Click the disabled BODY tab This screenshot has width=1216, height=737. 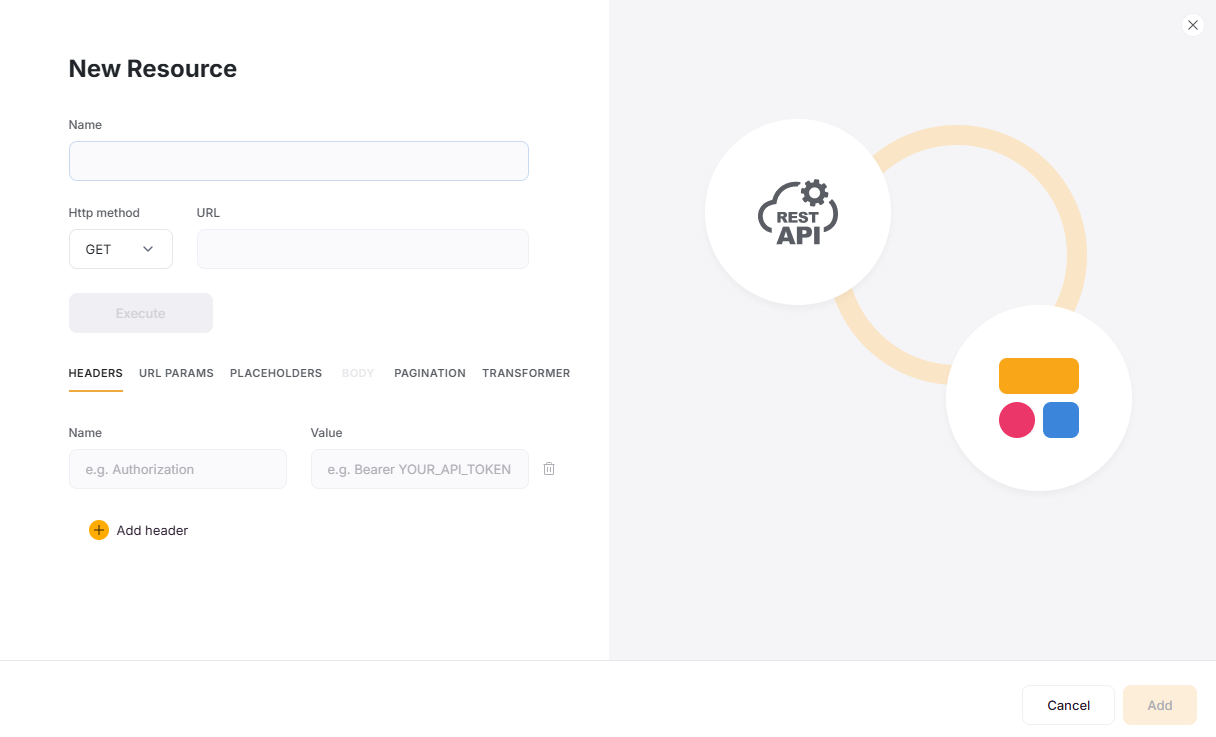click(358, 373)
